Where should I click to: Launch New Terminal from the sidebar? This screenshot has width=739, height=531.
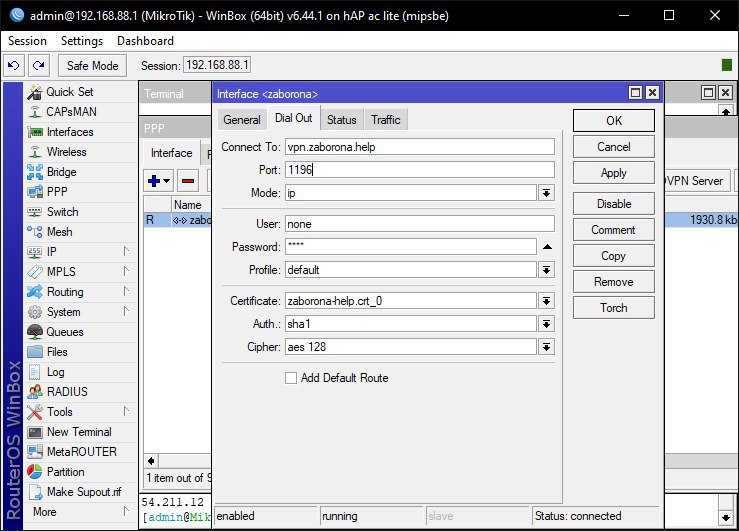[81, 432]
